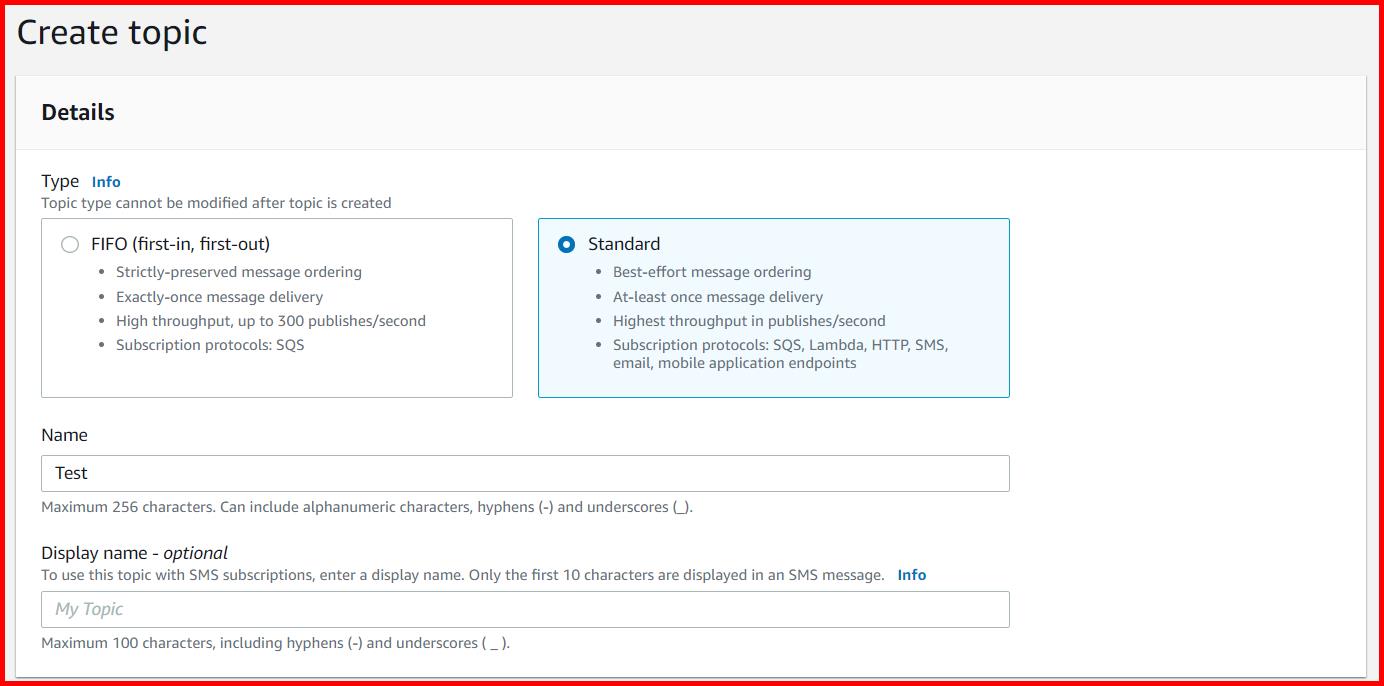The width and height of the screenshot is (1384, 686).
Task: Click the Create topic page title
Action: point(112,32)
